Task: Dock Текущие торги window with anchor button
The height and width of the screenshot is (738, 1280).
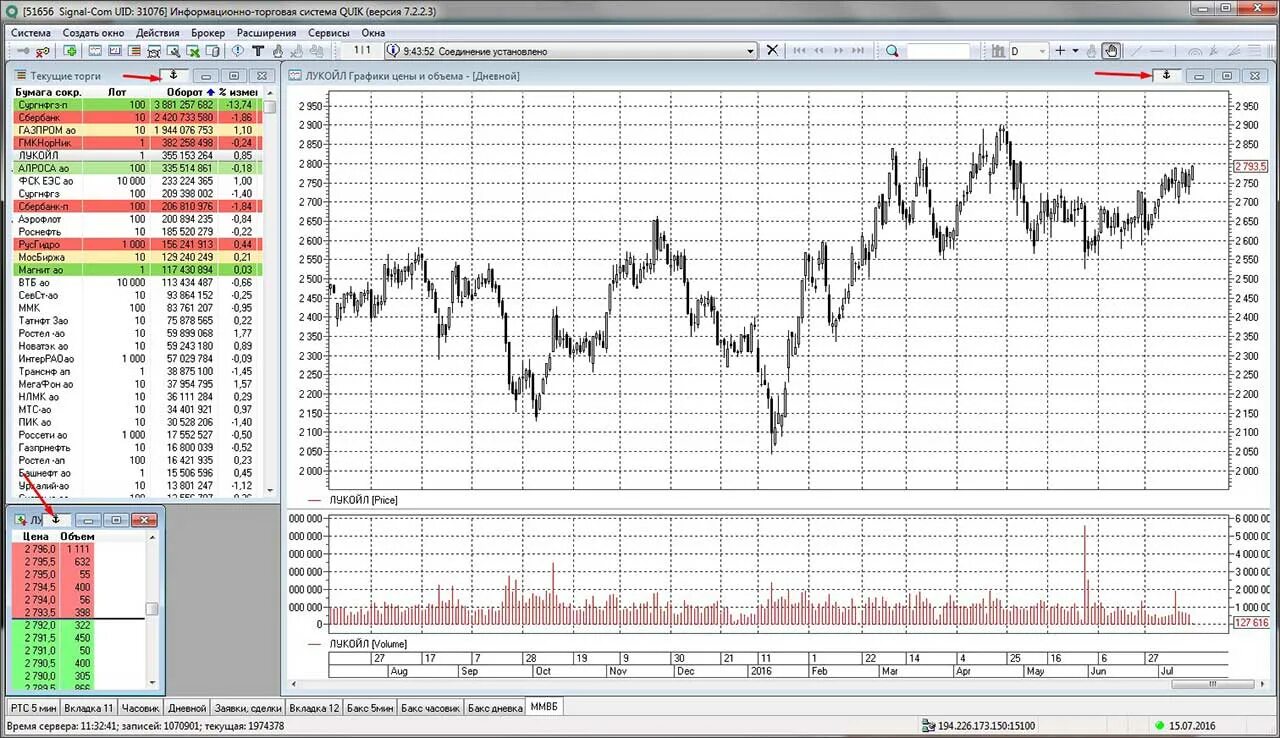Action: pyautogui.click(x=173, y=75)
